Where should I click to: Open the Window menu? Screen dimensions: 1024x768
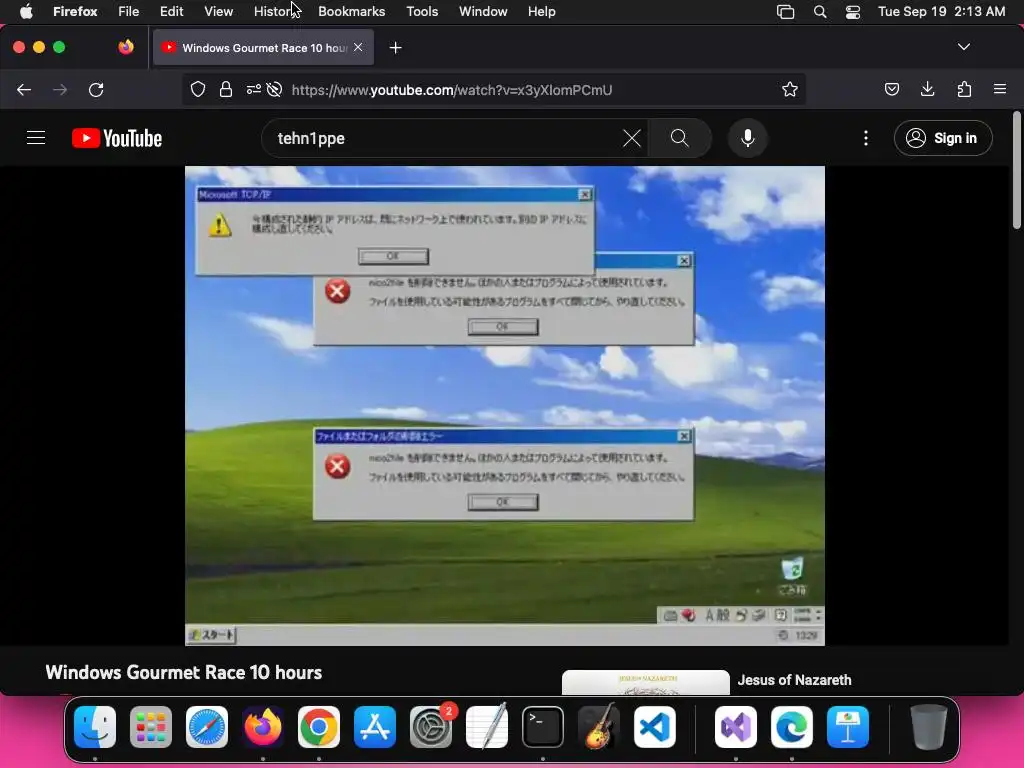click(483, 11)
